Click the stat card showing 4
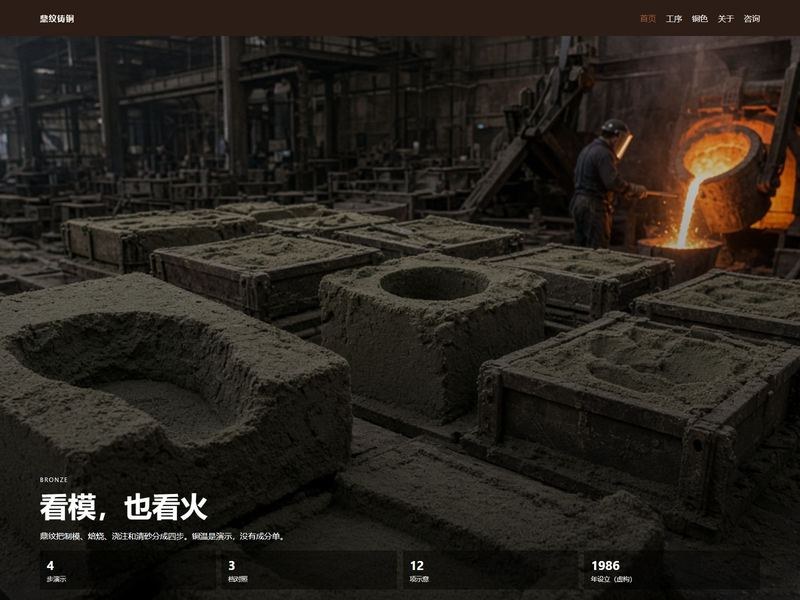 tap(128, 570)
